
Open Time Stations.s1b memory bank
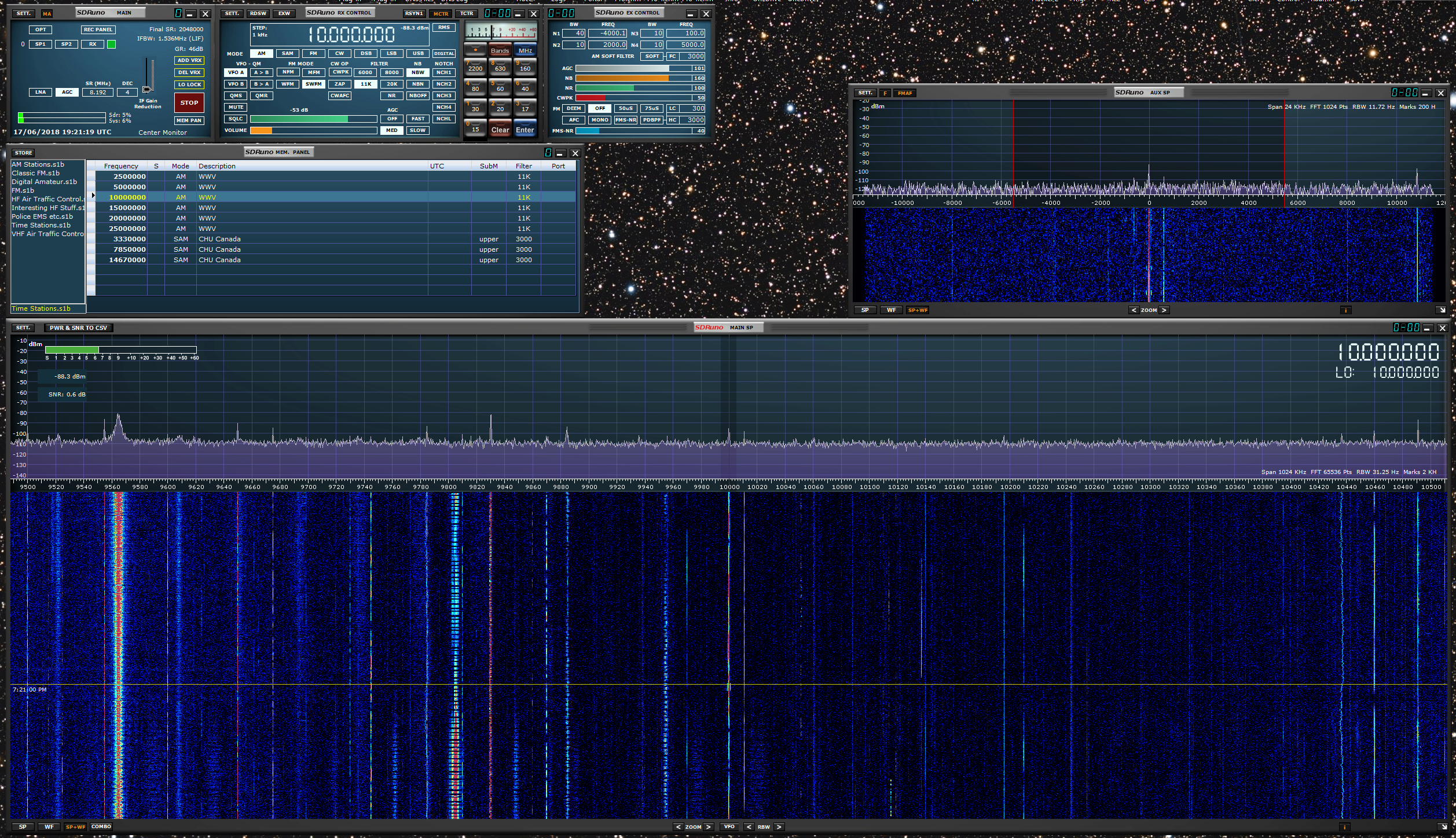coord(41,225)
